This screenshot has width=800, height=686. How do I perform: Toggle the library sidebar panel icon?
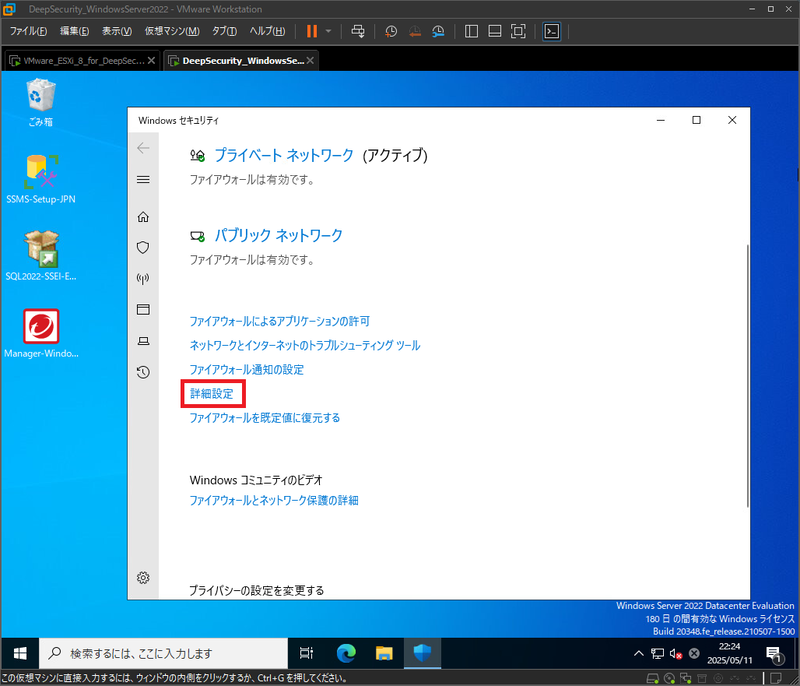tap(471, 32)
